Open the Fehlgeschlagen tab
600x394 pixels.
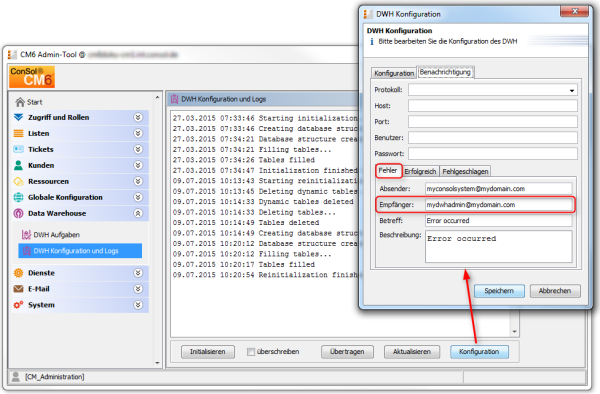click(465, 171)
